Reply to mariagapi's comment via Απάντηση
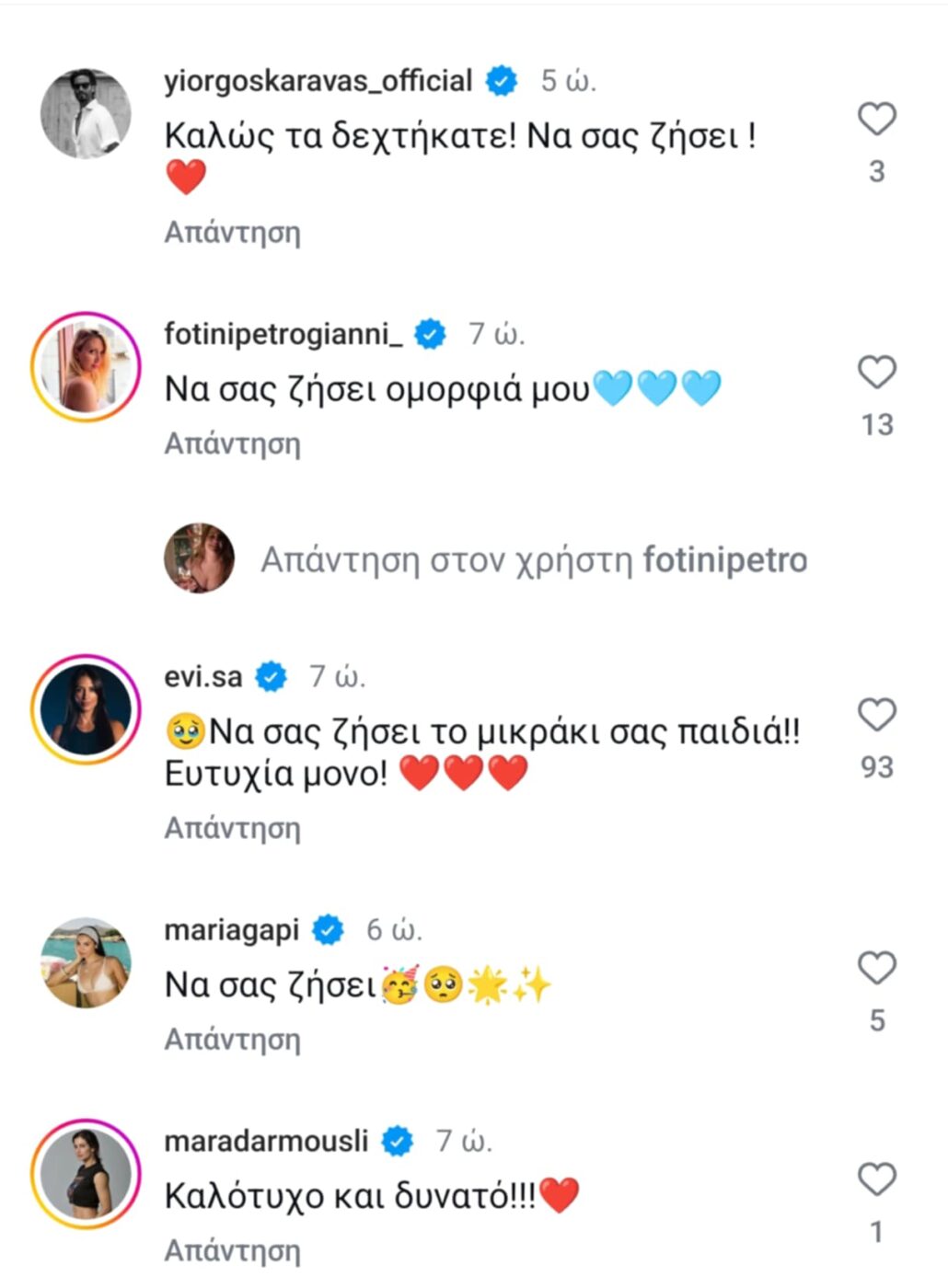Image resolution: width=948 pixels, height=1288 pixels. pyautogui.click(x=232, y=1040)
